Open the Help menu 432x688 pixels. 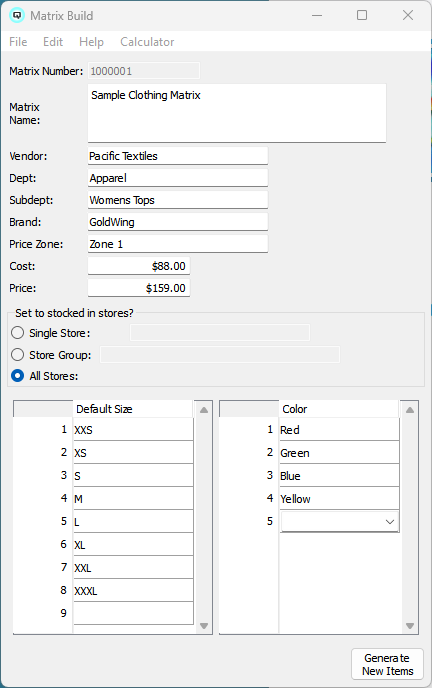tap(91, 42)
